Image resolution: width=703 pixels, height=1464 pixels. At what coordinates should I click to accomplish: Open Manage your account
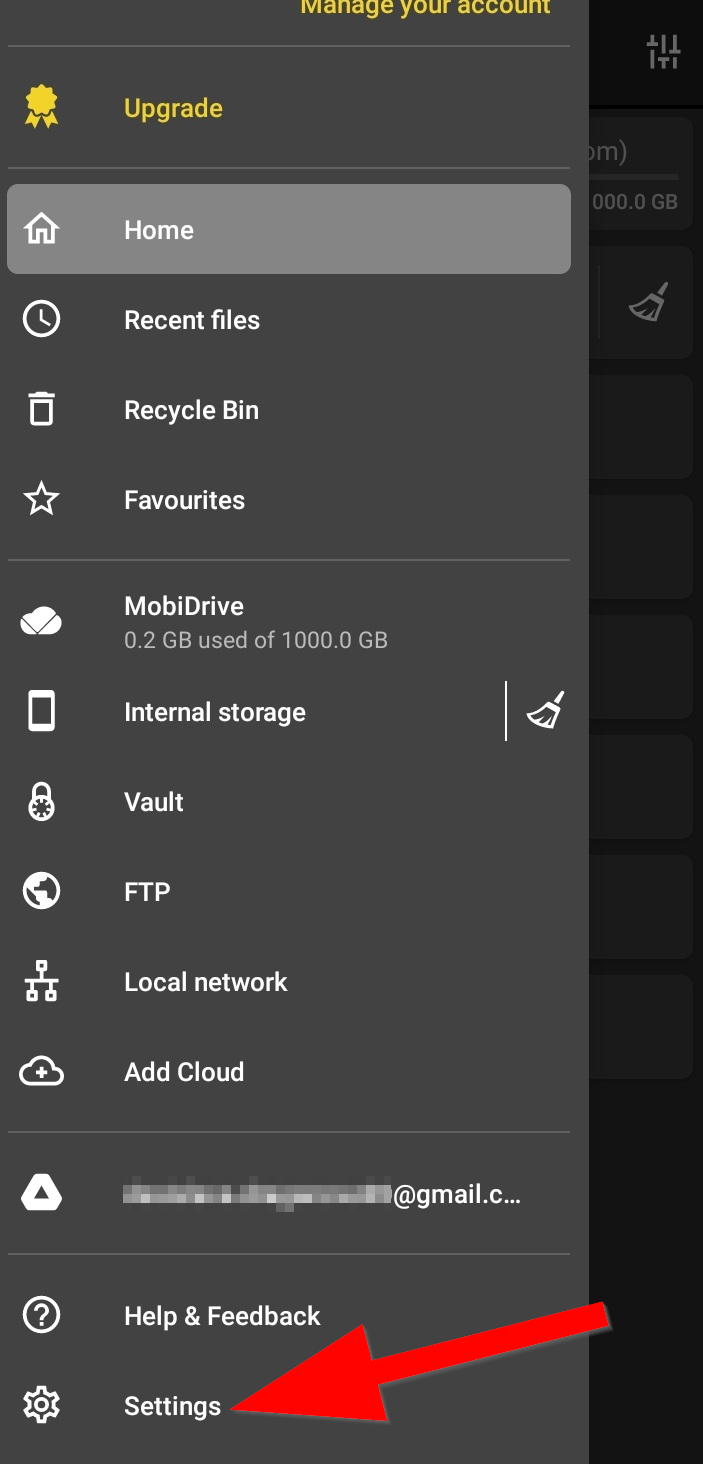click(426, 8)
